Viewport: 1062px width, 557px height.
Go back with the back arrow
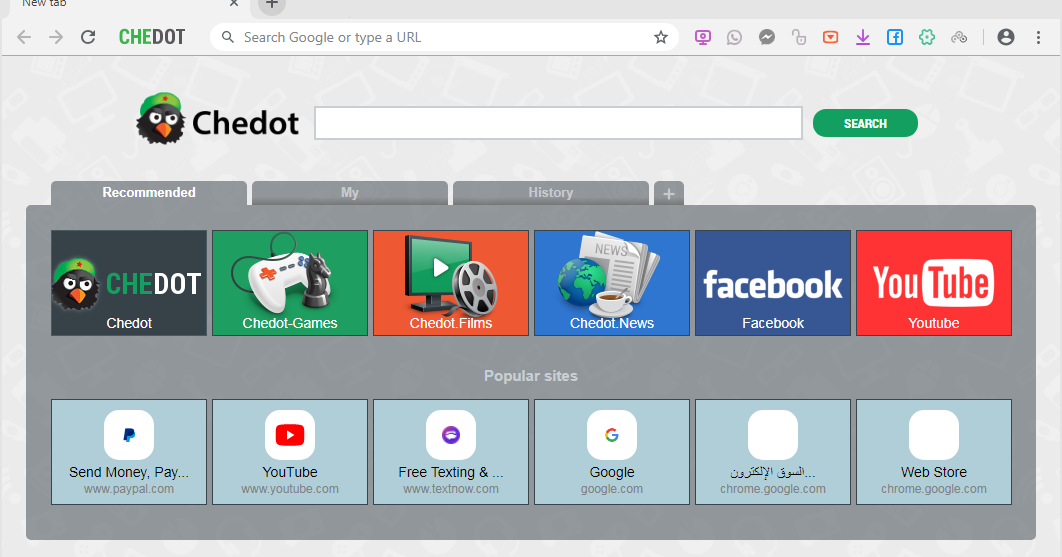[x=24, y=37]
